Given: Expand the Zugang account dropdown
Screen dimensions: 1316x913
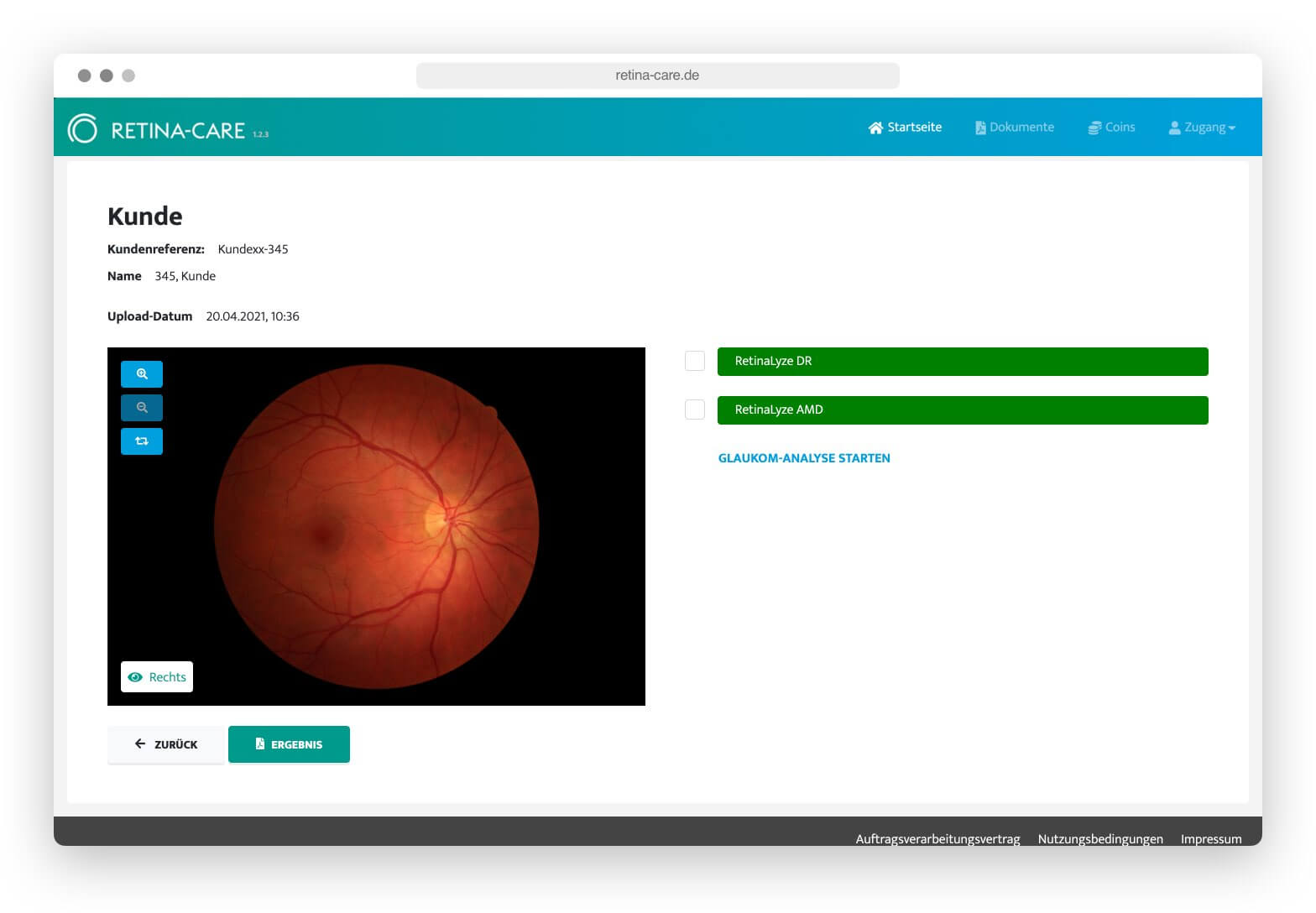Looking at the screenshot, I should tap(1202, 128).
